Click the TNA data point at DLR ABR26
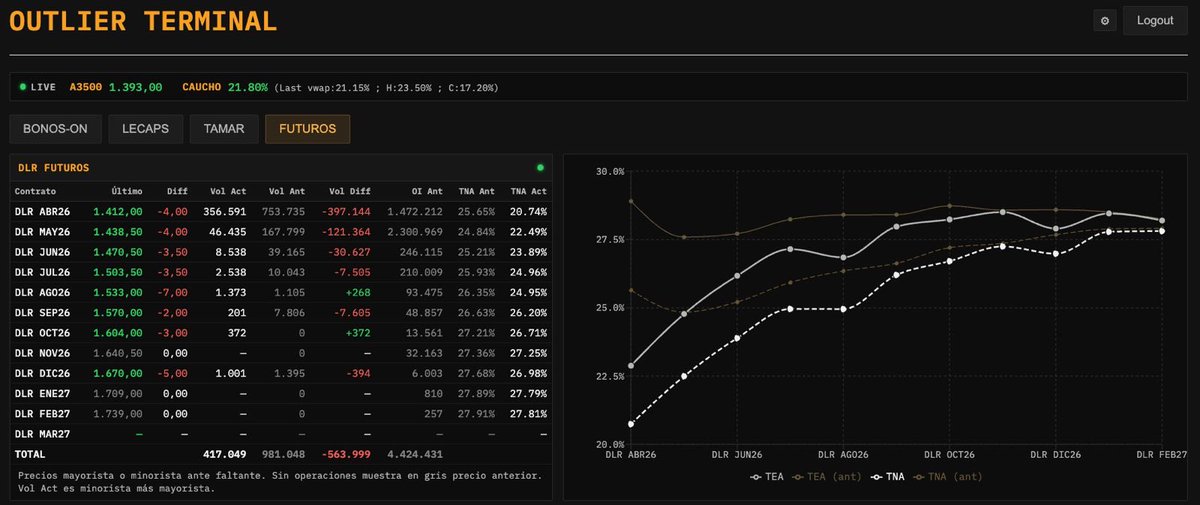This screenshot has height=505, width=1200. point(631,424)
